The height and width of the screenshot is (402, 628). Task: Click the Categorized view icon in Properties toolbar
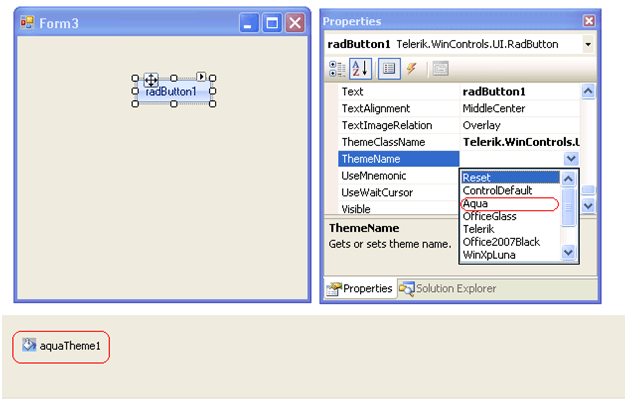[337, 69]
